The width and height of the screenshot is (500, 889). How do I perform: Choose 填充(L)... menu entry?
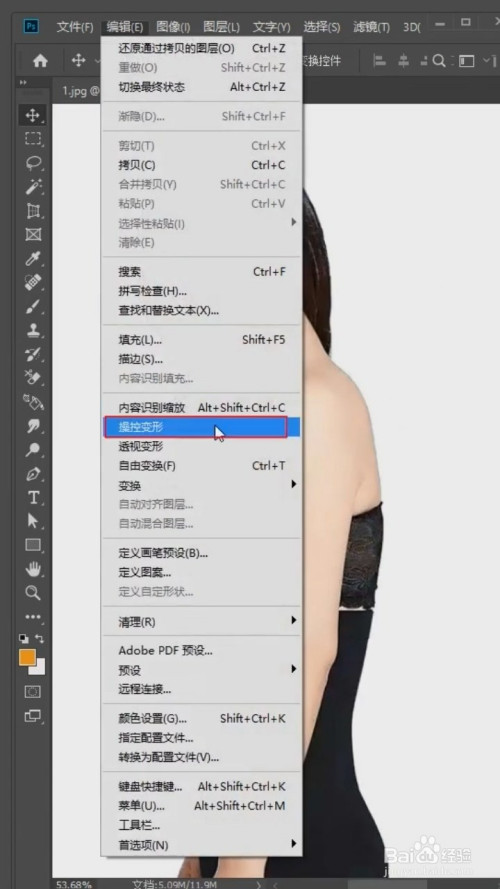pyautogui.click(x=201, y=340)
